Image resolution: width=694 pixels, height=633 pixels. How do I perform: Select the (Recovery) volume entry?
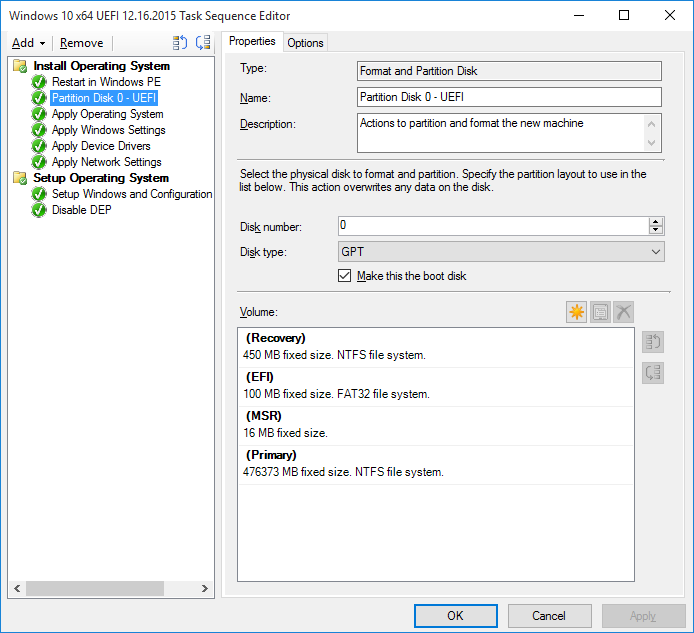(x=436, y=348)
